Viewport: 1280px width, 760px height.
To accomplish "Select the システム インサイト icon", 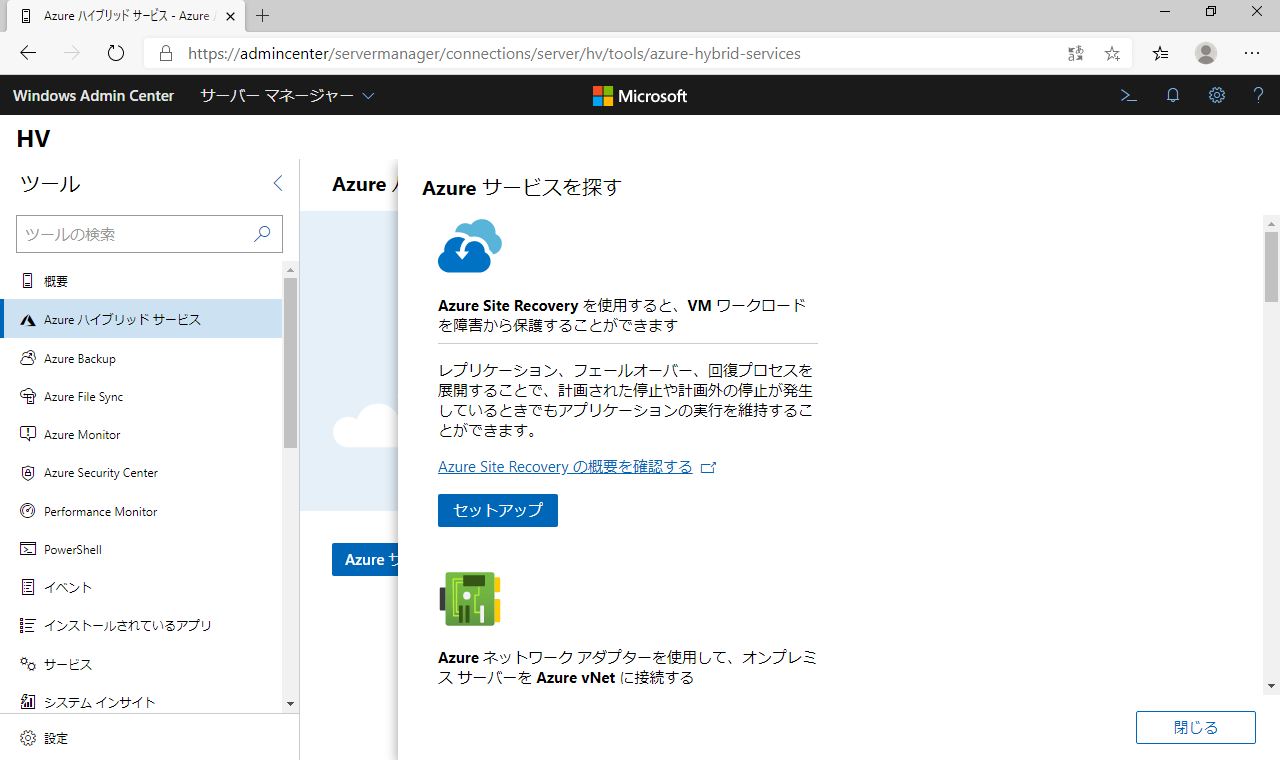I will [27, 702].
